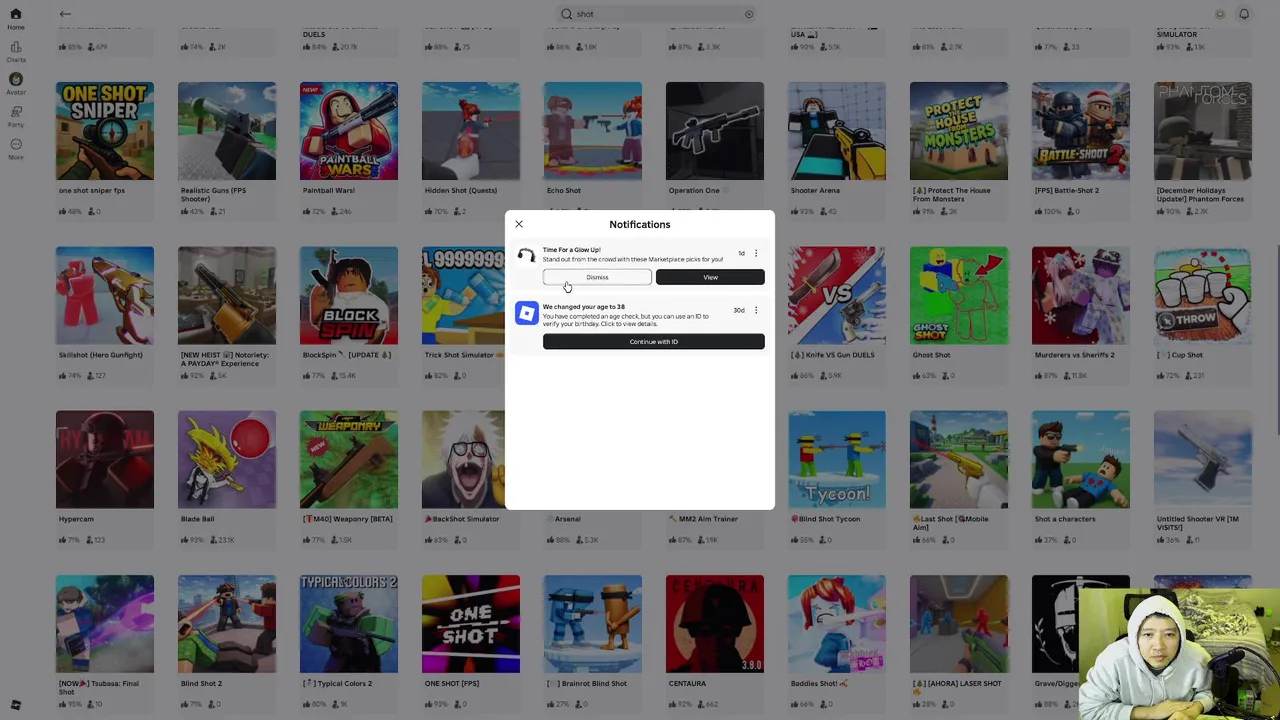Open Avatar in the sidebar

(15, 84)
